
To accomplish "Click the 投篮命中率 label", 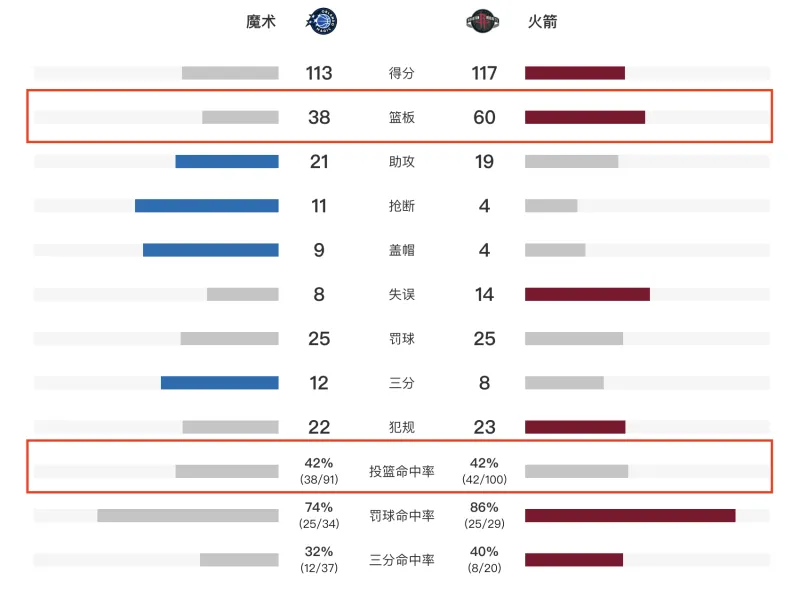I will pyautogui.click(x=401, y=471).
